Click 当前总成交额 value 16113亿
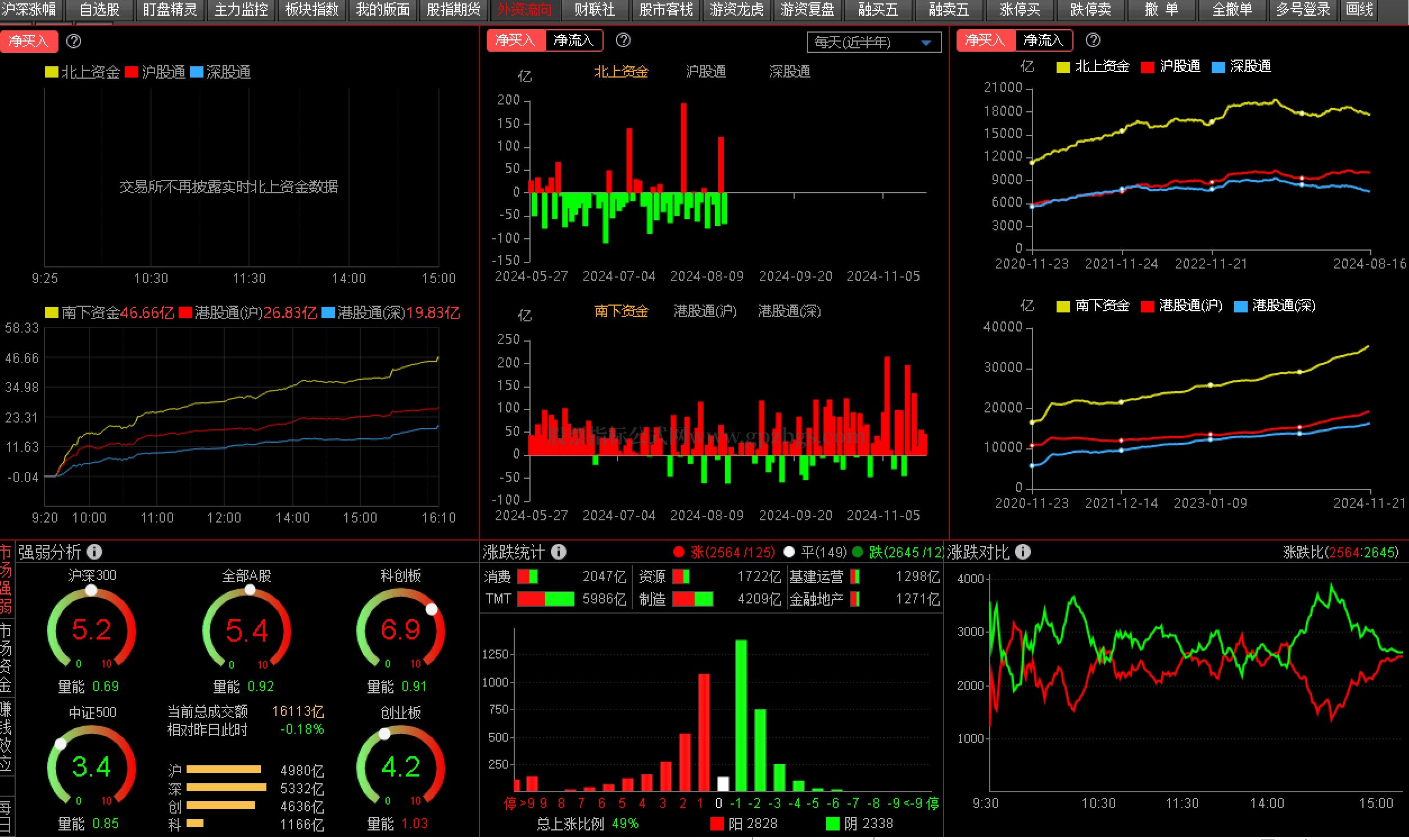The height and width of the screenshot is (840, 1409). [298, 711]
